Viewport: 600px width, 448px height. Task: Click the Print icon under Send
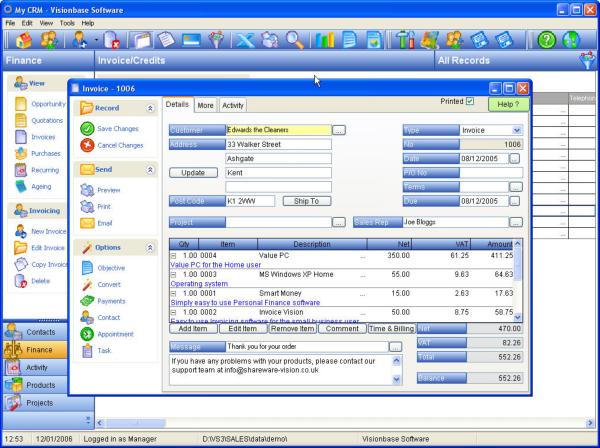point(87,207)
